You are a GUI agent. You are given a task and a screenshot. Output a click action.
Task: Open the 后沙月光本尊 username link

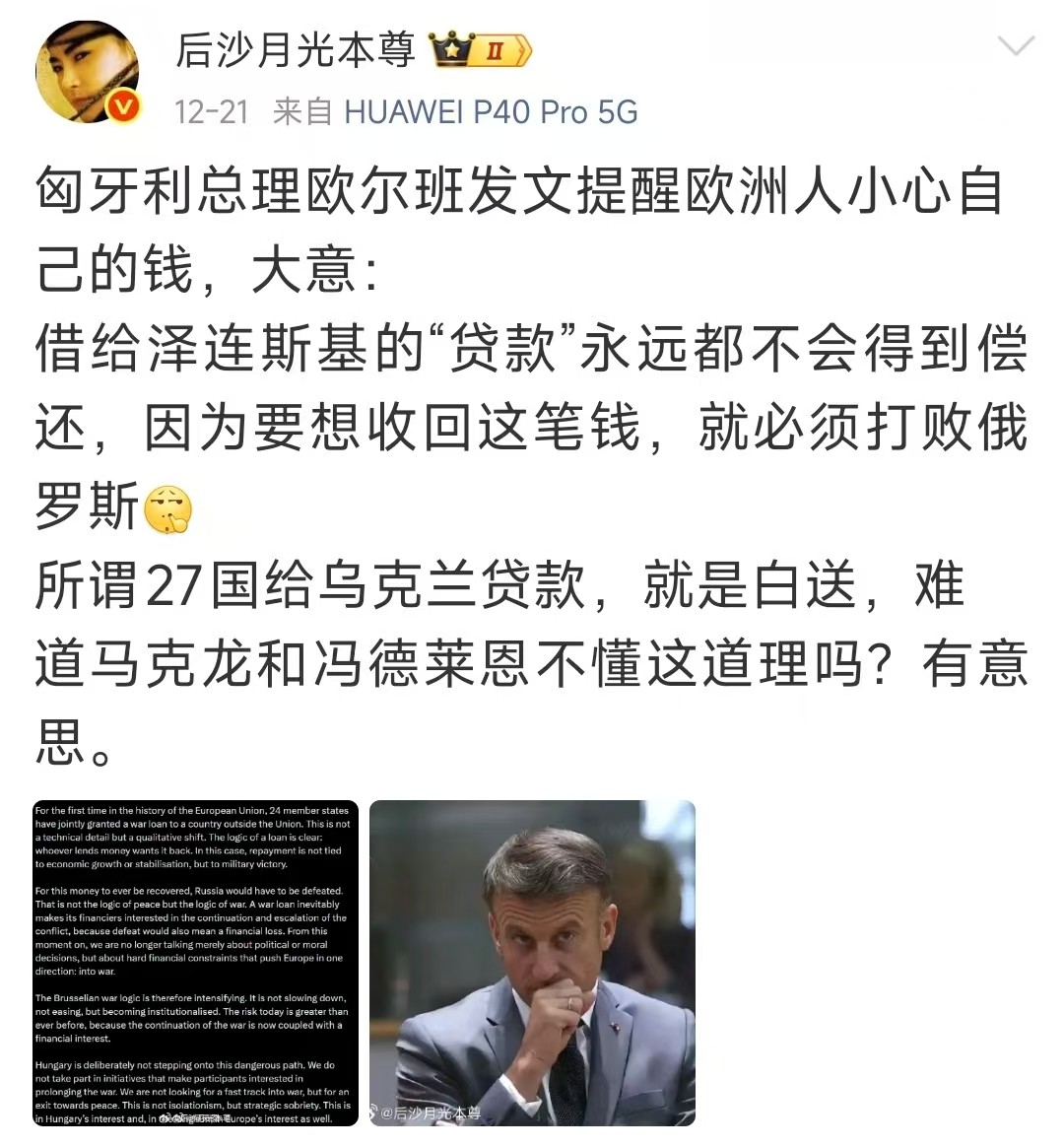296,49
